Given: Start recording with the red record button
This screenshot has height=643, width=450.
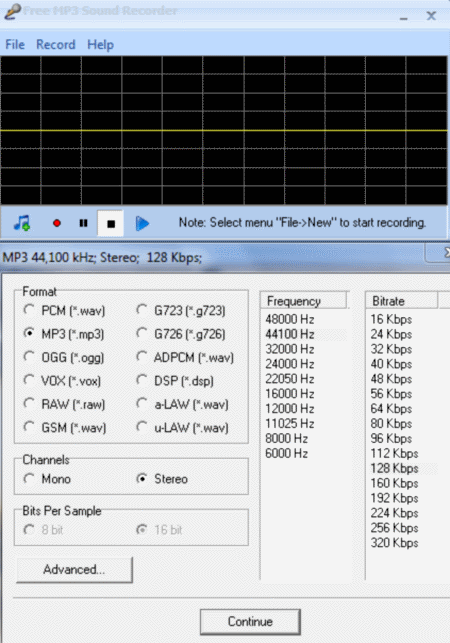Looking at the screenshot, I should click(57, 223).
